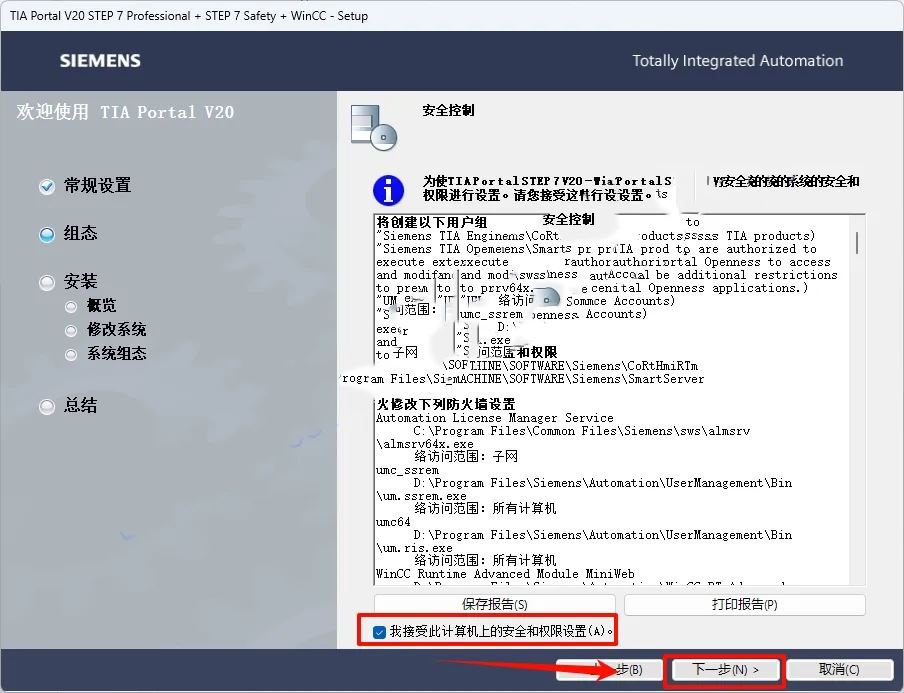904x693 pixels.
Task: Click the Totally Integrated Automation header text
Action: [737, 61]
